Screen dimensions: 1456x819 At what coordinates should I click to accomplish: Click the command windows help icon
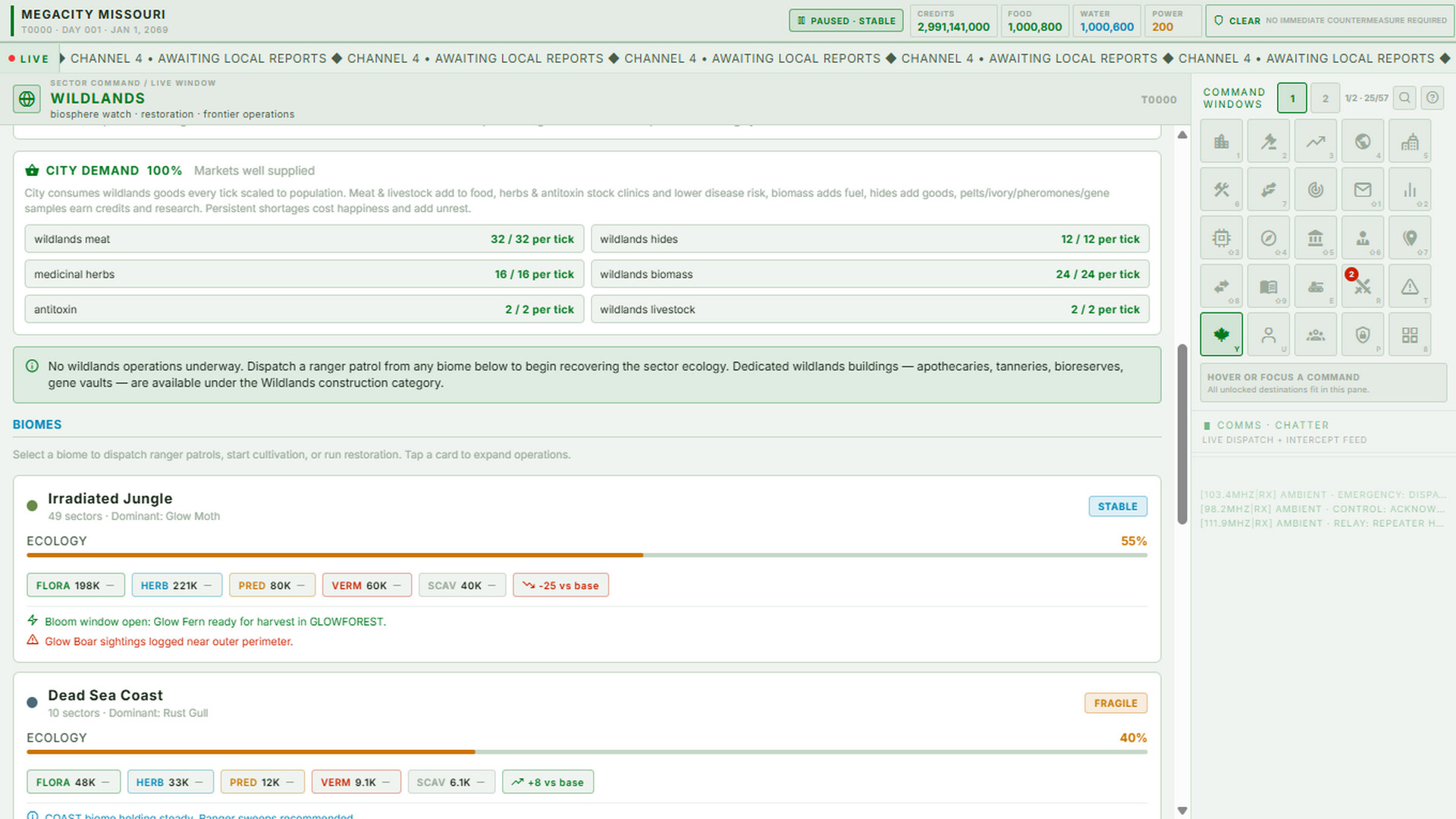(x=1432, y=98)
